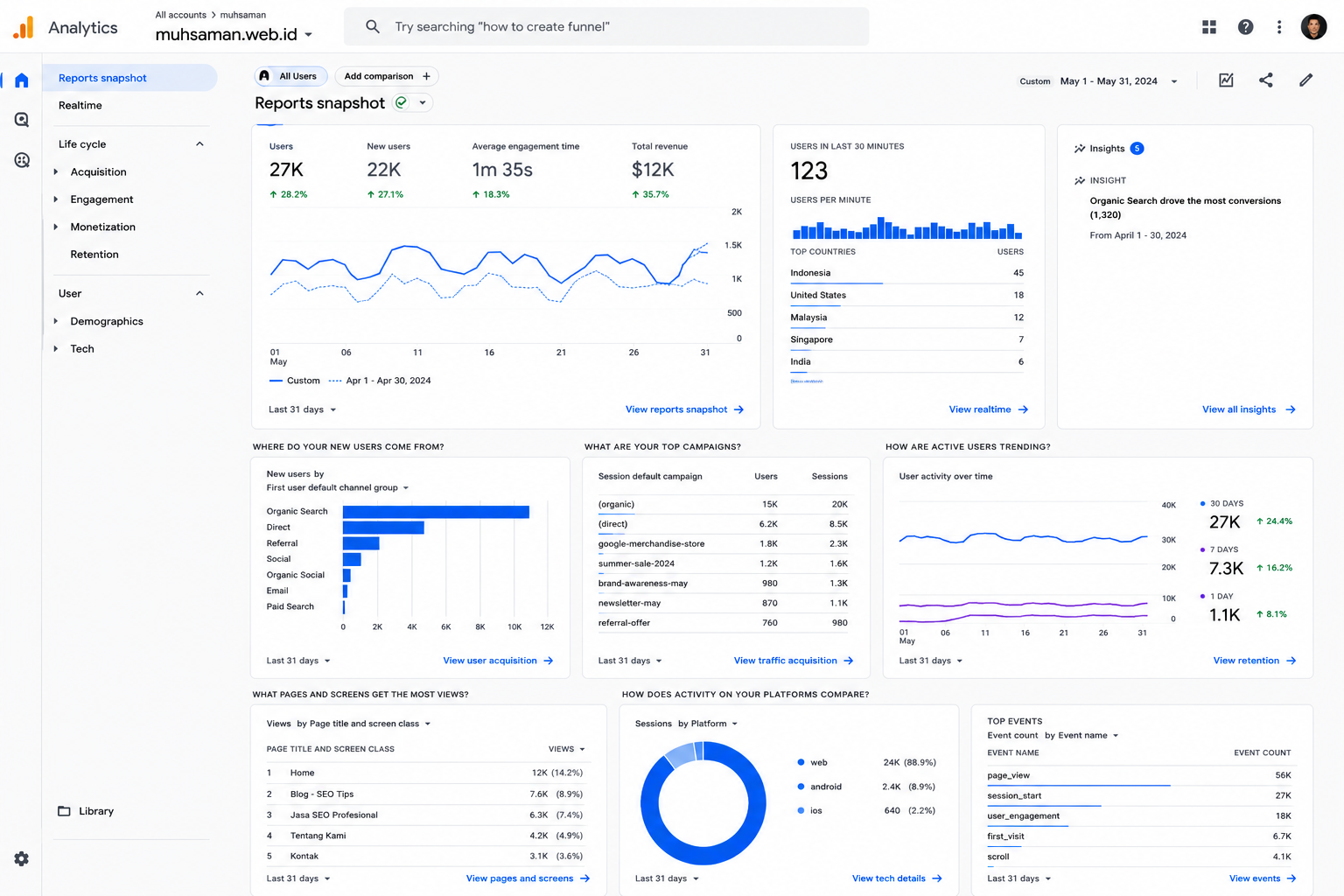Click arrow next to View realtime
Viewport: 1344px width, 896px height.
pyautogui.click(x=1023, y=409)
